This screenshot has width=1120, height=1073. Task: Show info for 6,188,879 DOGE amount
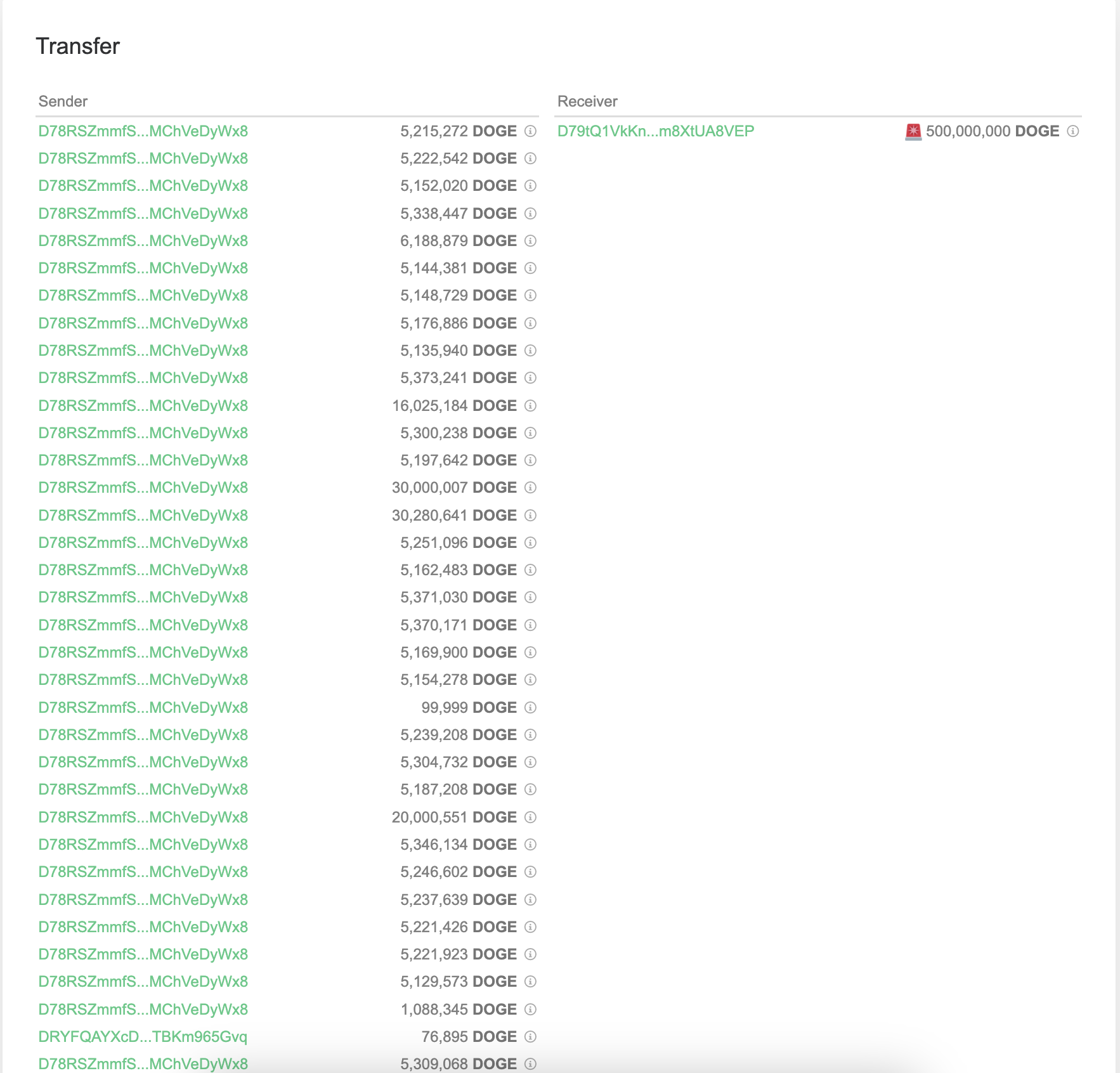coord(530,241)
